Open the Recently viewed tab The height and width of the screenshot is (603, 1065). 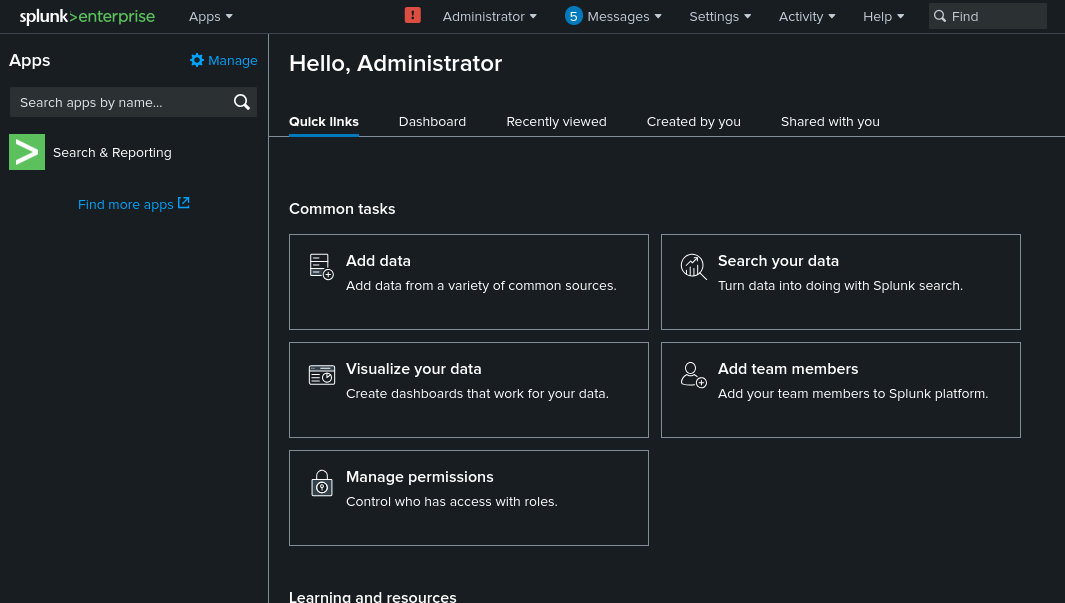pyautogui.click(x=556, y=121)
